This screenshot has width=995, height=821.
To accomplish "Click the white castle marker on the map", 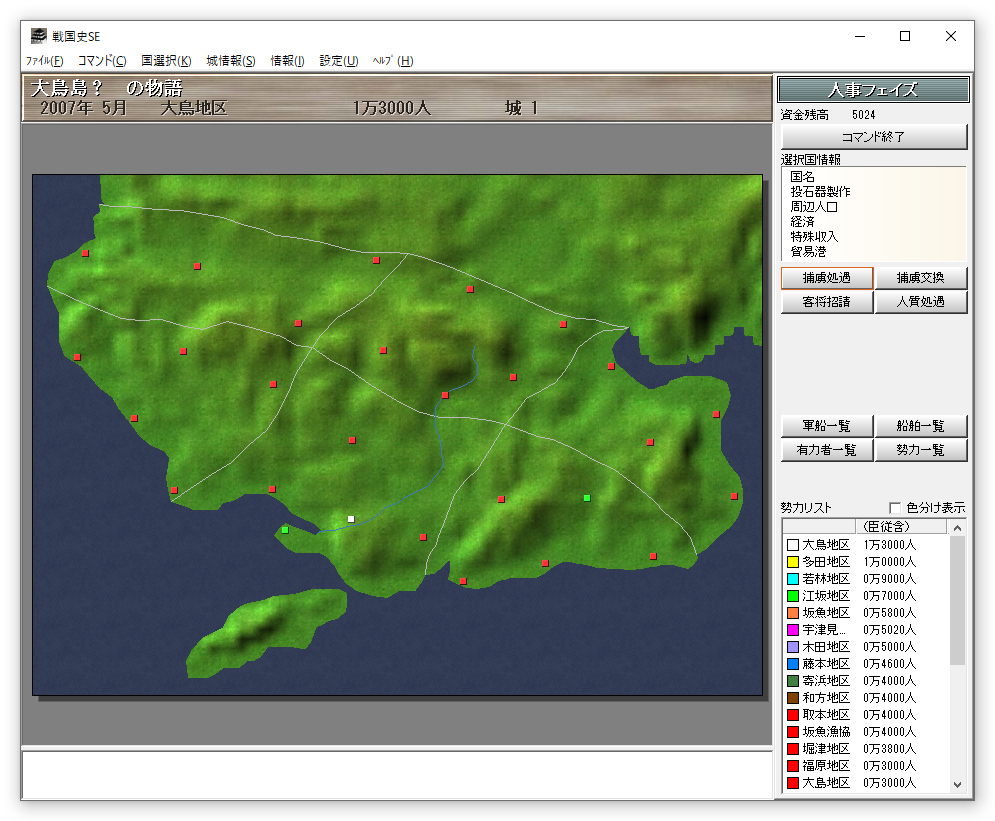I will pos(351,519).
